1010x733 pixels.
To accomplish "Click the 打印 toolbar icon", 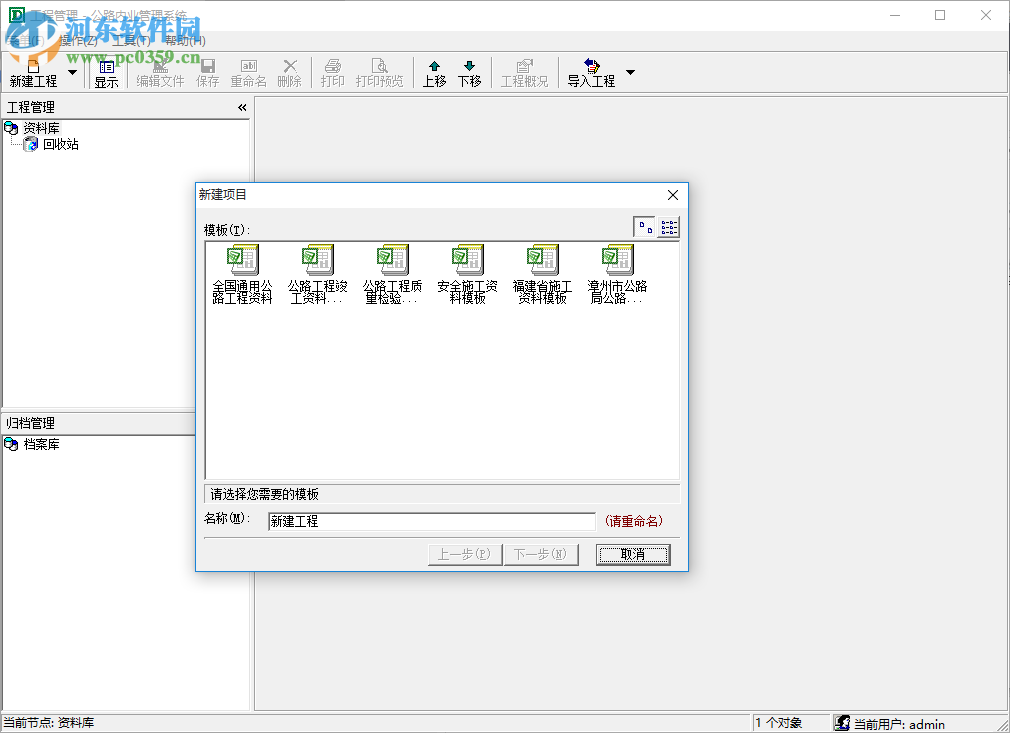I will (x=332, y=73).
